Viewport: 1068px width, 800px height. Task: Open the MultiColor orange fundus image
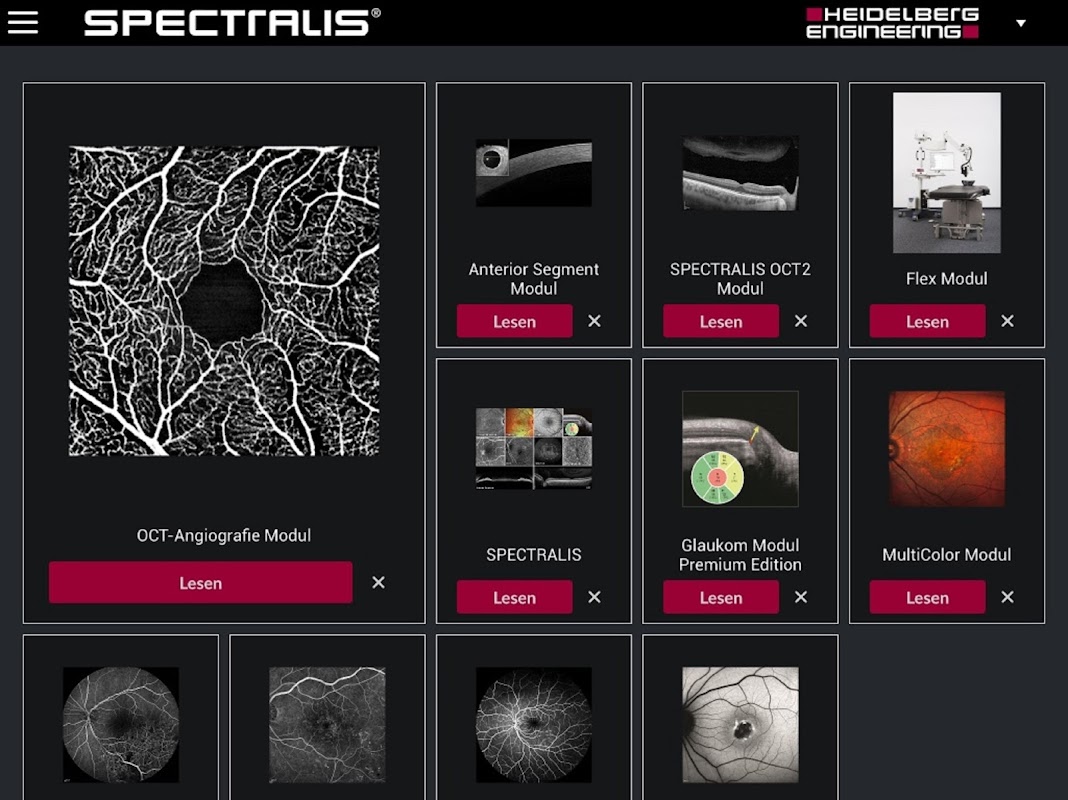coord(947,449)
